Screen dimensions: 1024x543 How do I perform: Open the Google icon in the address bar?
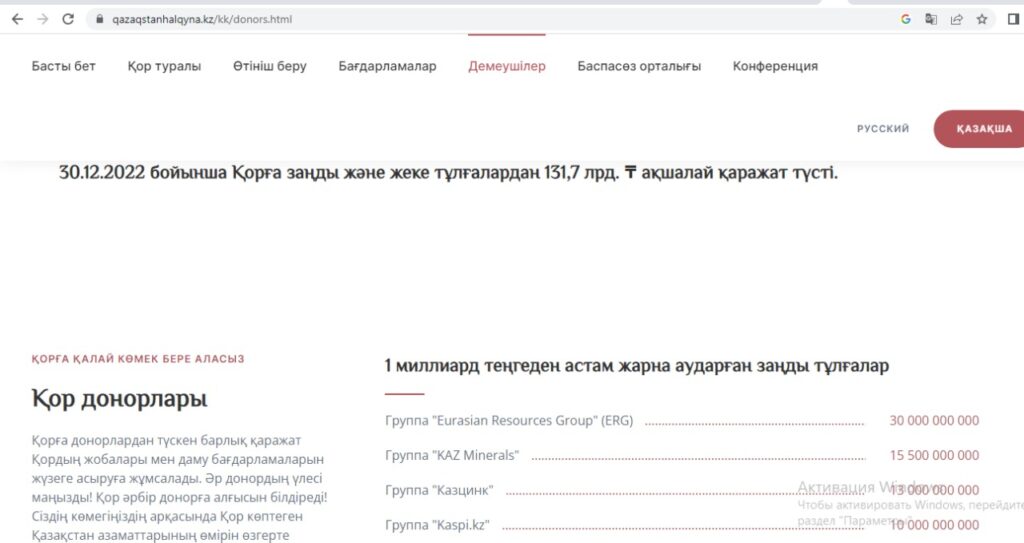tap(906, 19)
